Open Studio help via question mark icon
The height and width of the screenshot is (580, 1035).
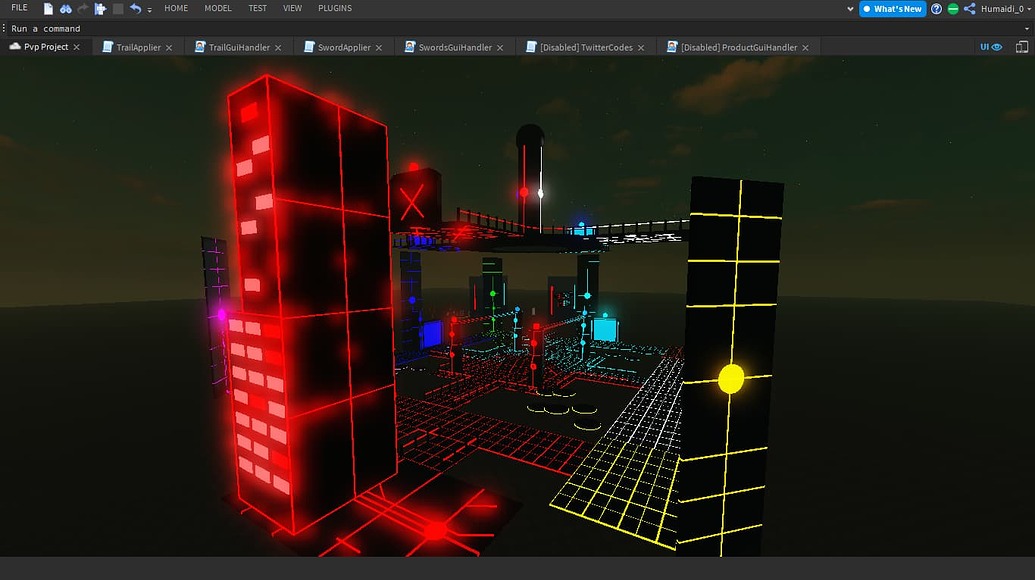click(936, 8)
